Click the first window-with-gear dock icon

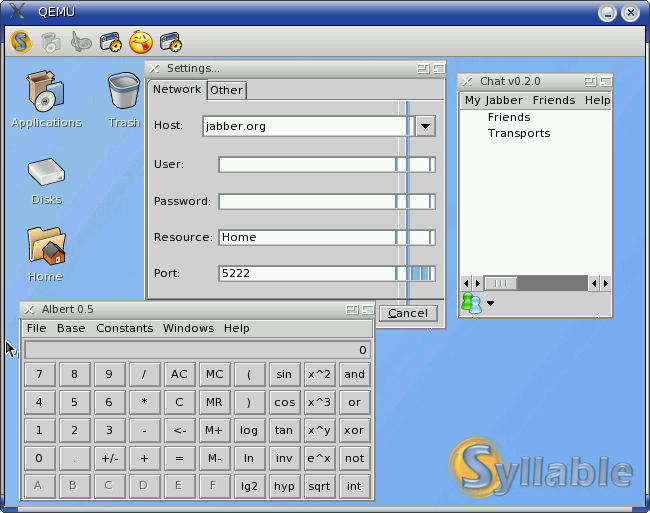point(111,42)
